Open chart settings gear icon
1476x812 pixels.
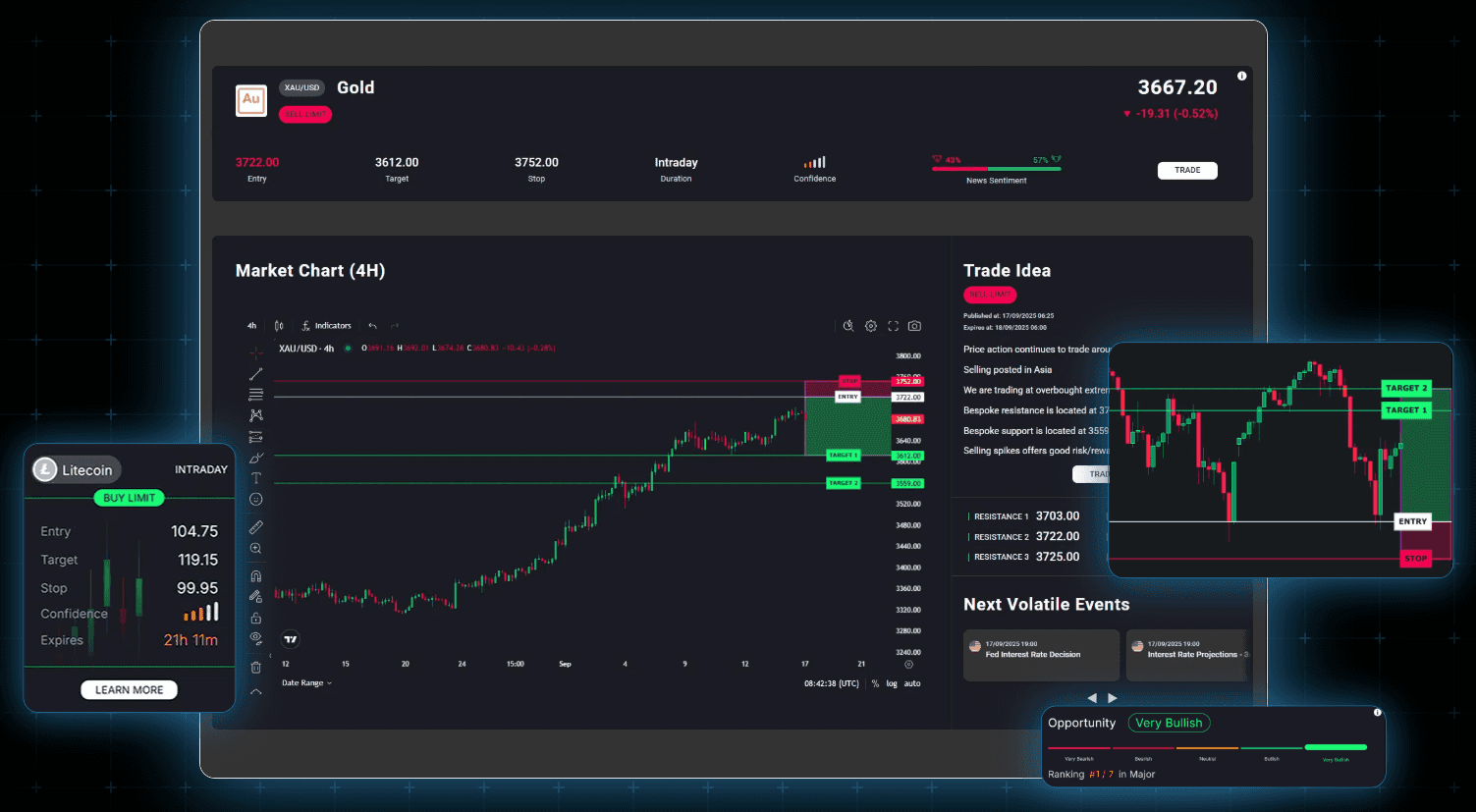tap(871, 326)
